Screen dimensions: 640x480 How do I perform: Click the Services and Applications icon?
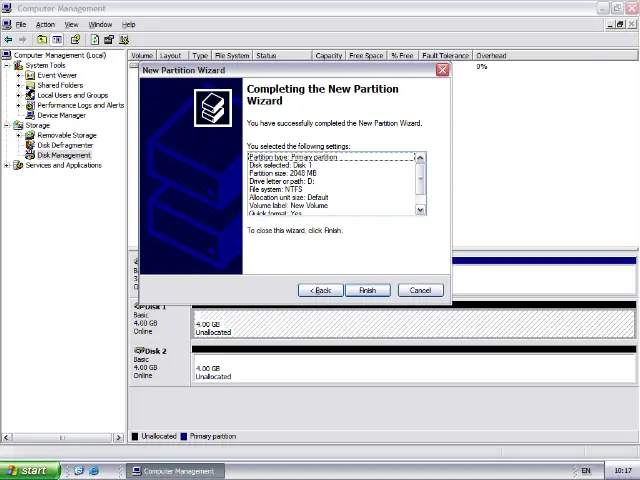18,165
